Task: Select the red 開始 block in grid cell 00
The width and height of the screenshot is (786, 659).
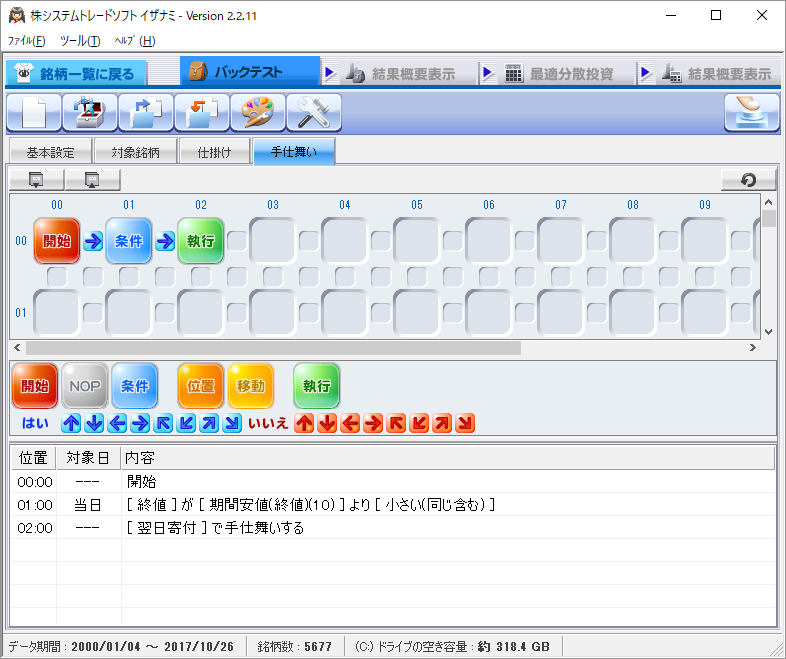Action: coord(57,241)
